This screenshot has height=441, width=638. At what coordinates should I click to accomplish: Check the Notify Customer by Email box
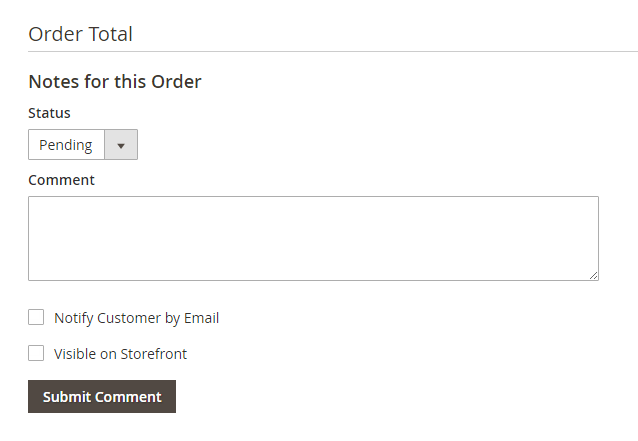pyautogui.click(x=36, y=317)
